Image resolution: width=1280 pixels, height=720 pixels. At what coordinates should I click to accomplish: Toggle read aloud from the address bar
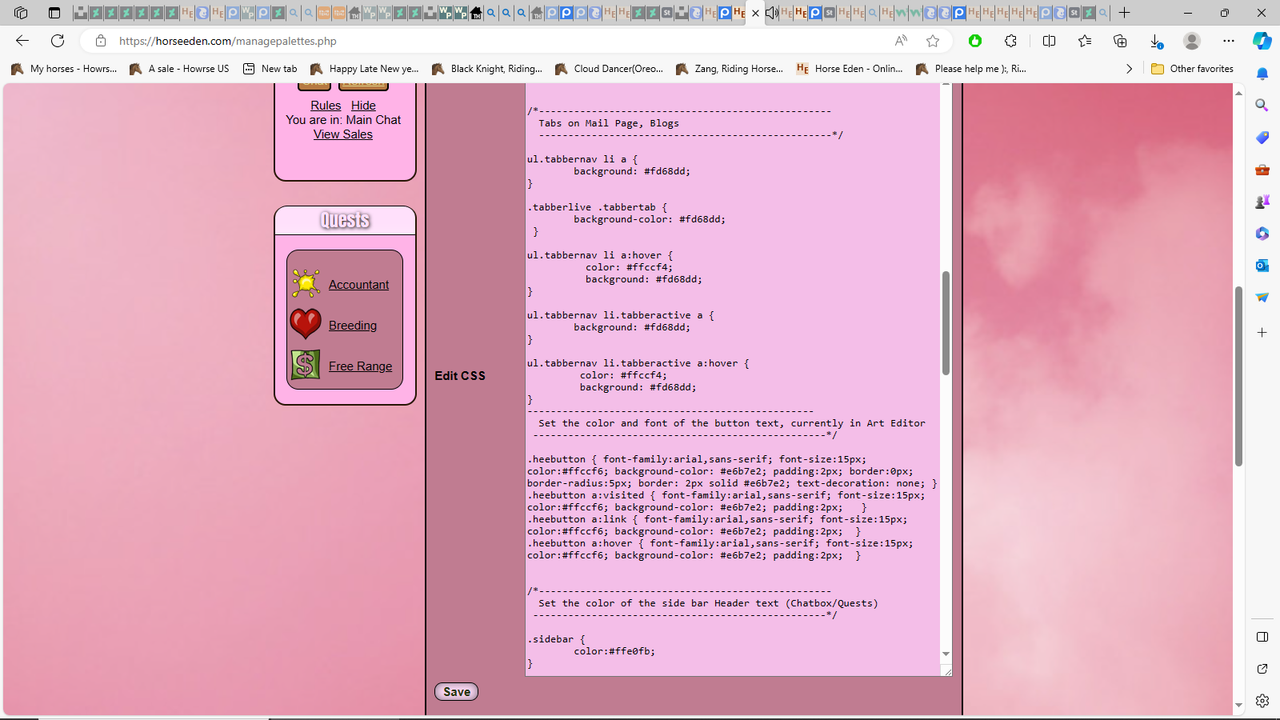[900, 40]
